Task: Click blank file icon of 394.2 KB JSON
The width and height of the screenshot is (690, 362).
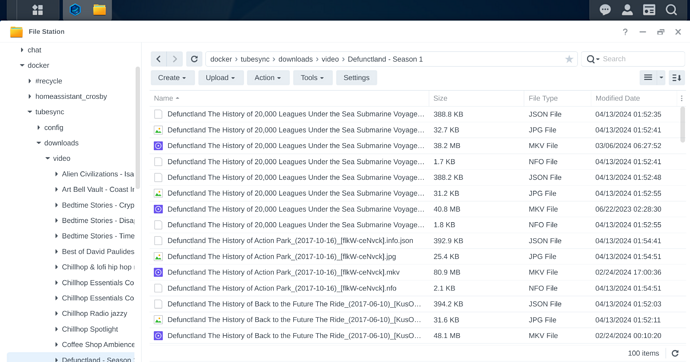Action: [x=158, y=304]
